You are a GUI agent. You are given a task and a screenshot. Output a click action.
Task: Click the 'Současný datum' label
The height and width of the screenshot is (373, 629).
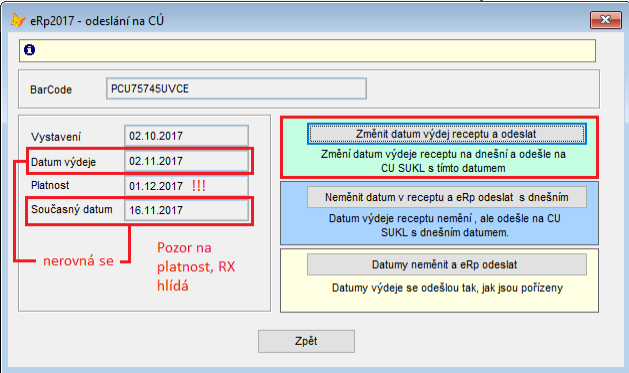(72, 209)
